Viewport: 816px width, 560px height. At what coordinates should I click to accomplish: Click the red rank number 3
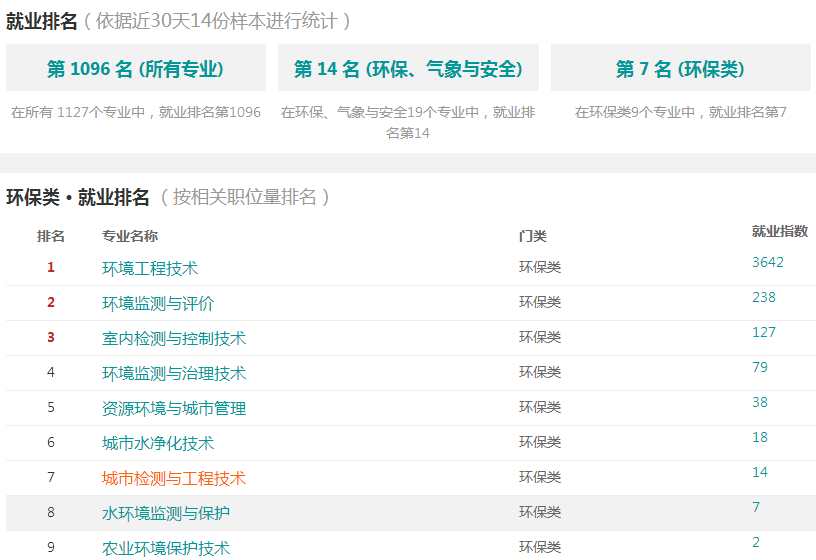[x=50, y=337]
